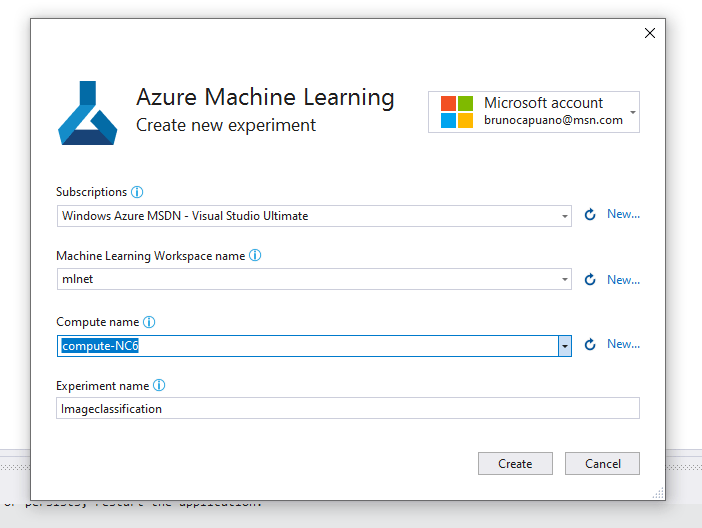Refresh the Compute name list
Image resolution: width=702 pixels, height=528 pixels.
click(590, 345)
